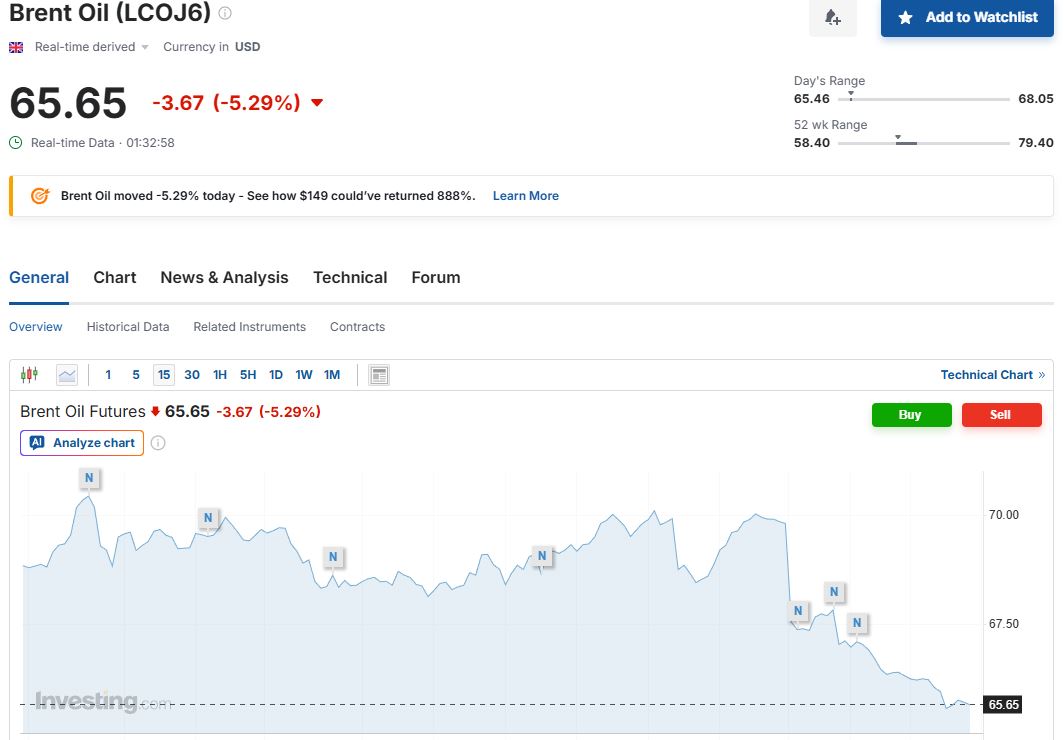Switch to candlestick chart type icon
Viewport: 1064px width, 740px height.
pyautogui.click(x=29, y=375)
